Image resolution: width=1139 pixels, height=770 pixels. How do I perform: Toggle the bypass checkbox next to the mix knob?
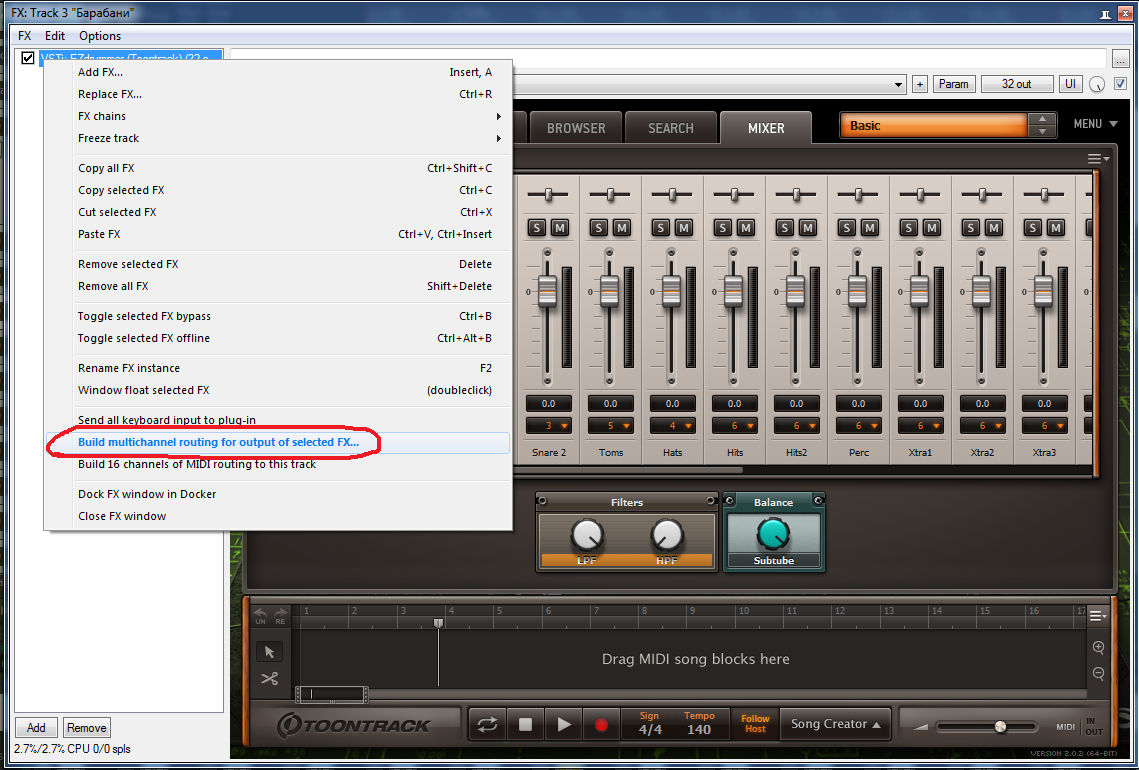1121,84
